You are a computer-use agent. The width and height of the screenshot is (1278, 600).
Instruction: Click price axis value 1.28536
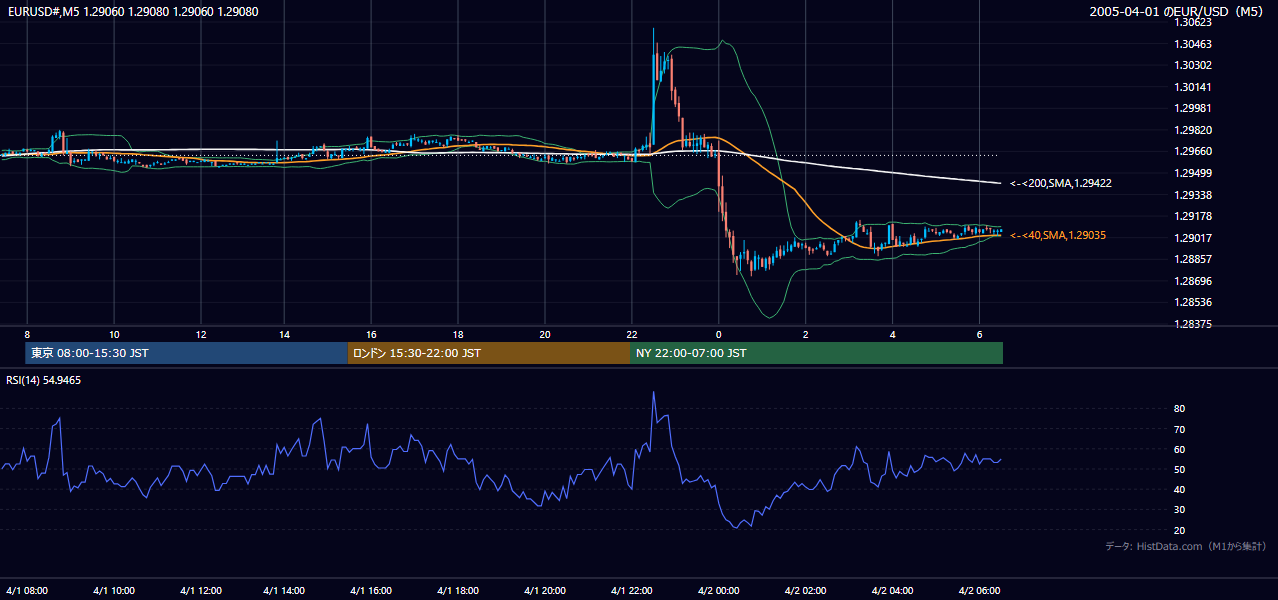click(x=1194, y=302)
